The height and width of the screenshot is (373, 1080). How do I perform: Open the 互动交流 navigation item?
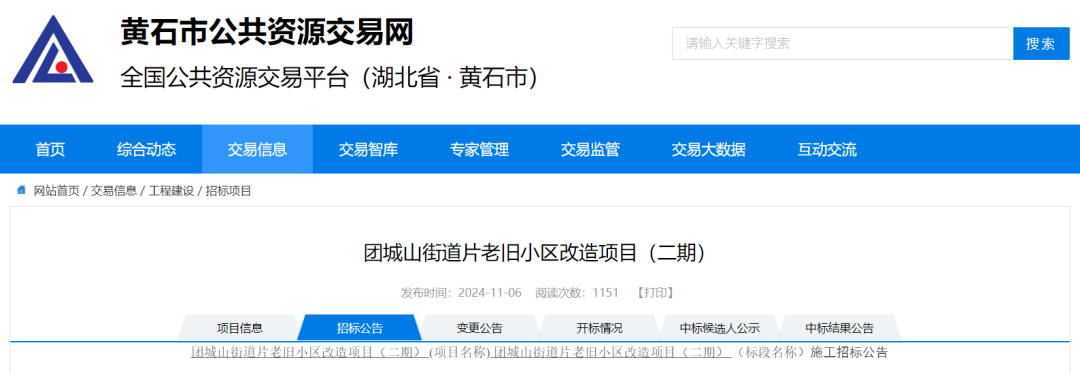pyautogui.click(x=827, y=149)
